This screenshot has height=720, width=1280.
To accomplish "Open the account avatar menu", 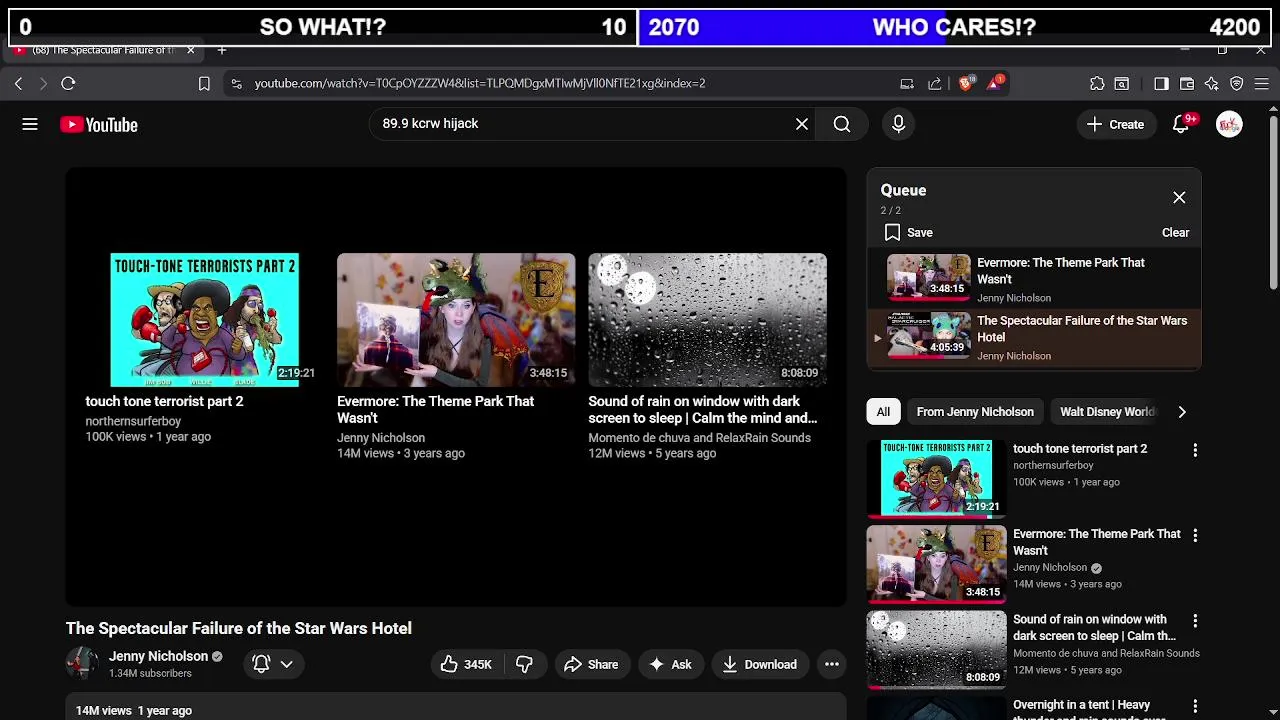I will (x=1229, y=124).
